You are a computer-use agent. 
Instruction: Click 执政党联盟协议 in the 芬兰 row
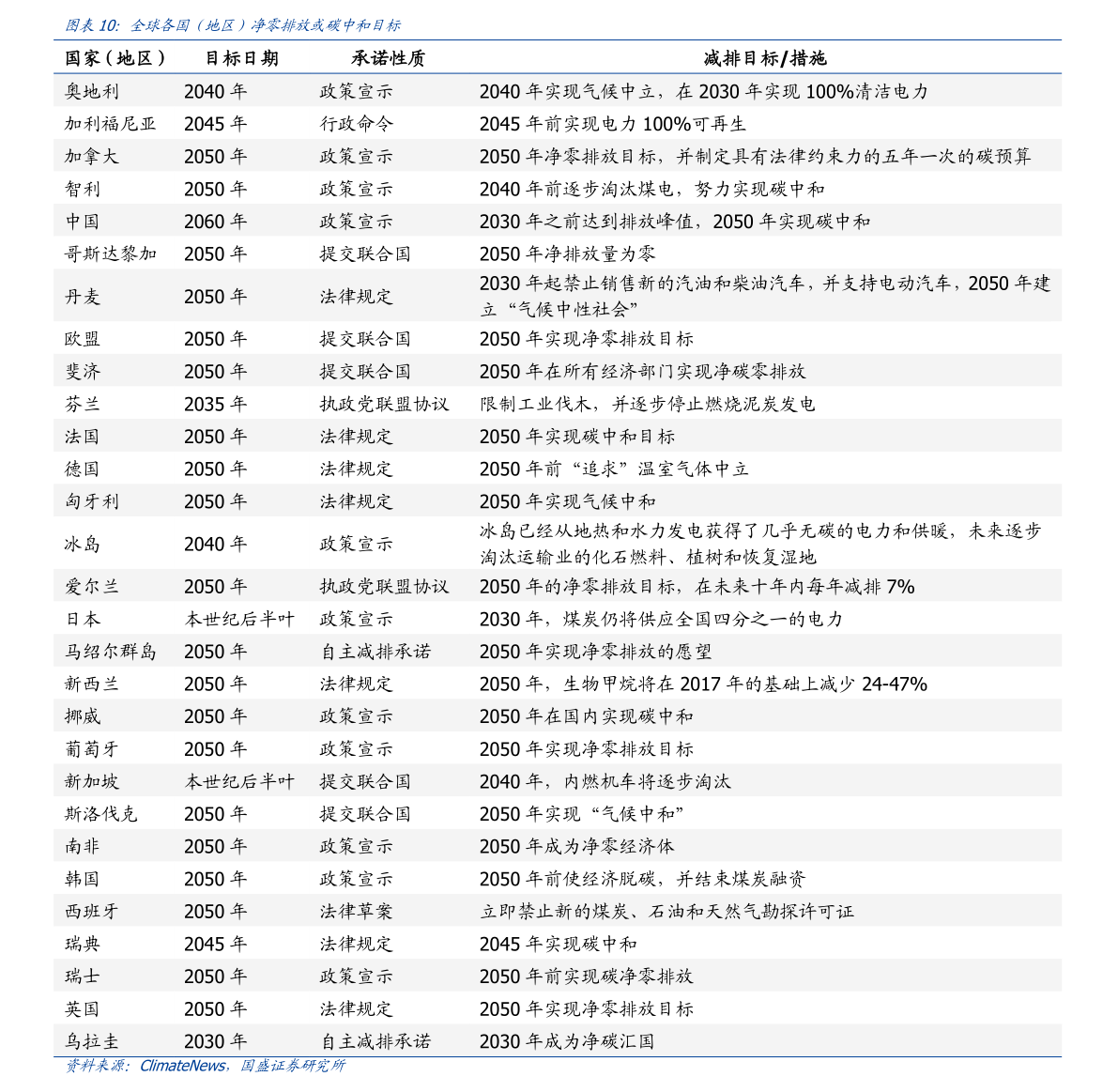(x=384, y=405)
